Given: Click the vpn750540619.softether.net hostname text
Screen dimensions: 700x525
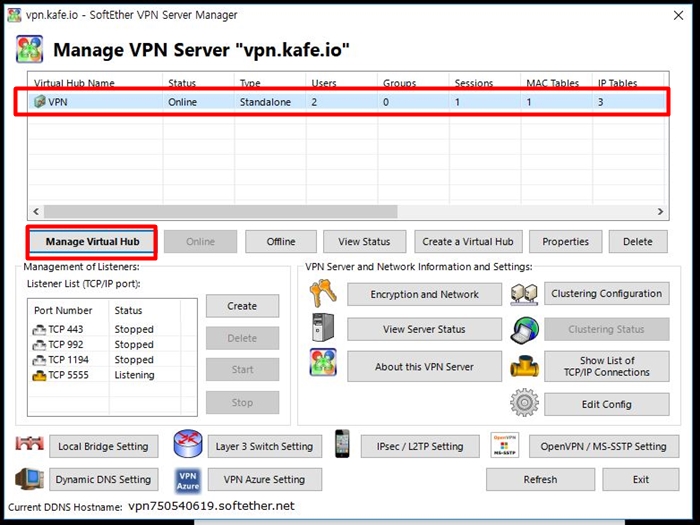Looking at the screenshot, I should (211, 506).
